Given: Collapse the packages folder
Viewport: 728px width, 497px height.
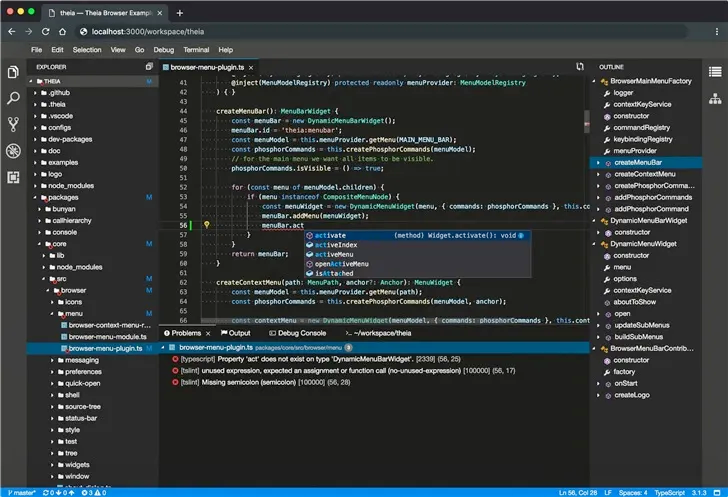Looking at the screenshot, I should tap(35, 197).
